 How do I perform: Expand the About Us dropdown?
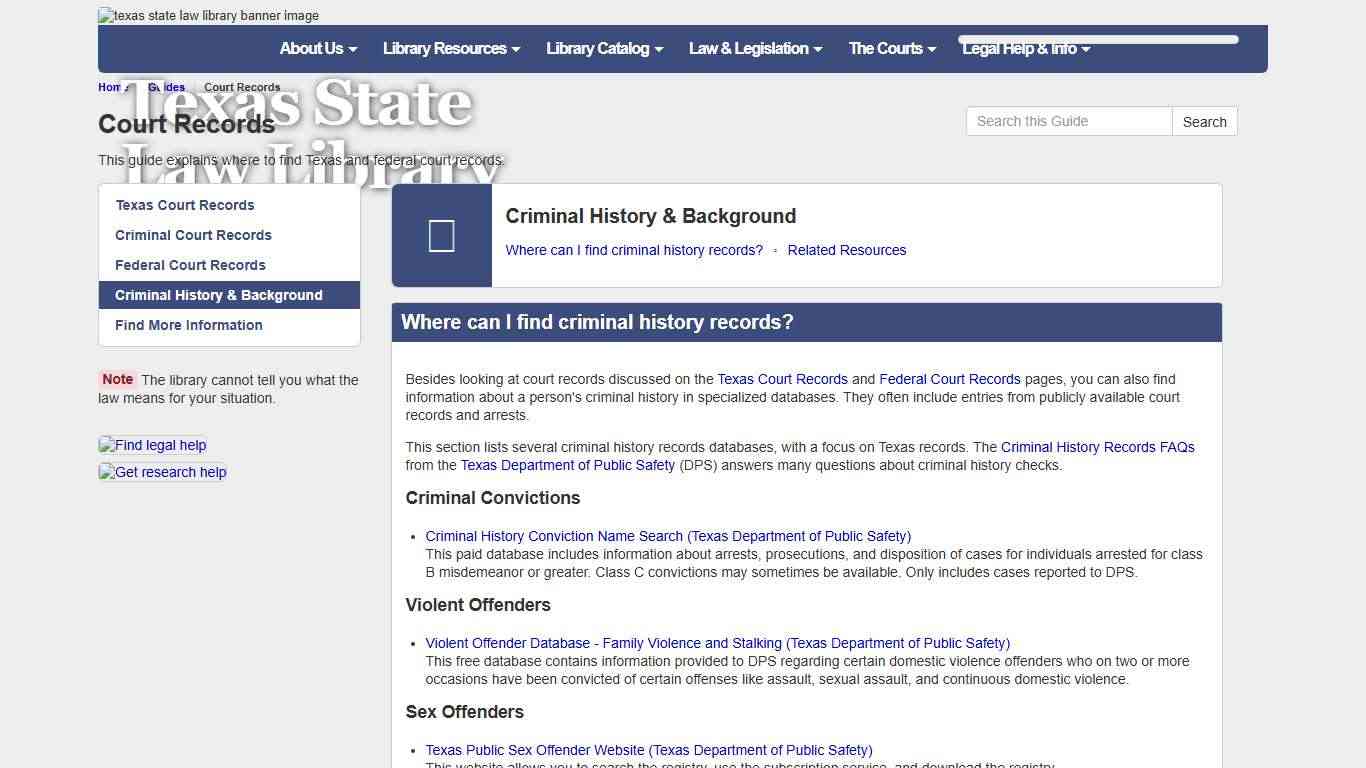click(317, 48)
